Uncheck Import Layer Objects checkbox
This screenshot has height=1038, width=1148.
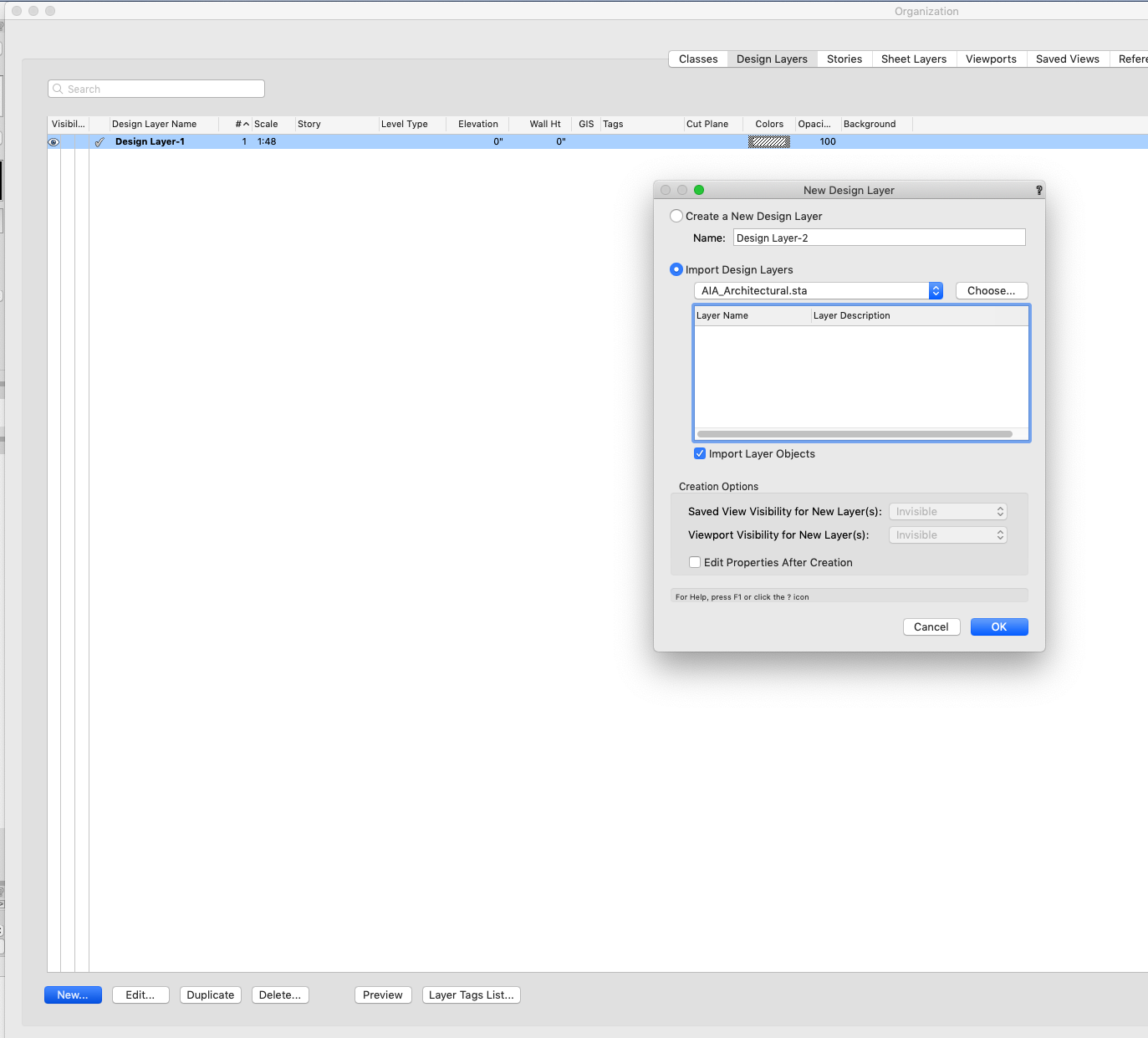[700, 454]
